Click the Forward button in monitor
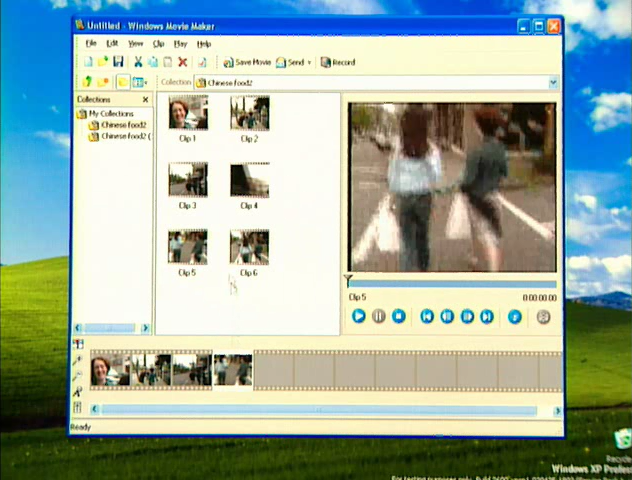 (x=487, y=317)
